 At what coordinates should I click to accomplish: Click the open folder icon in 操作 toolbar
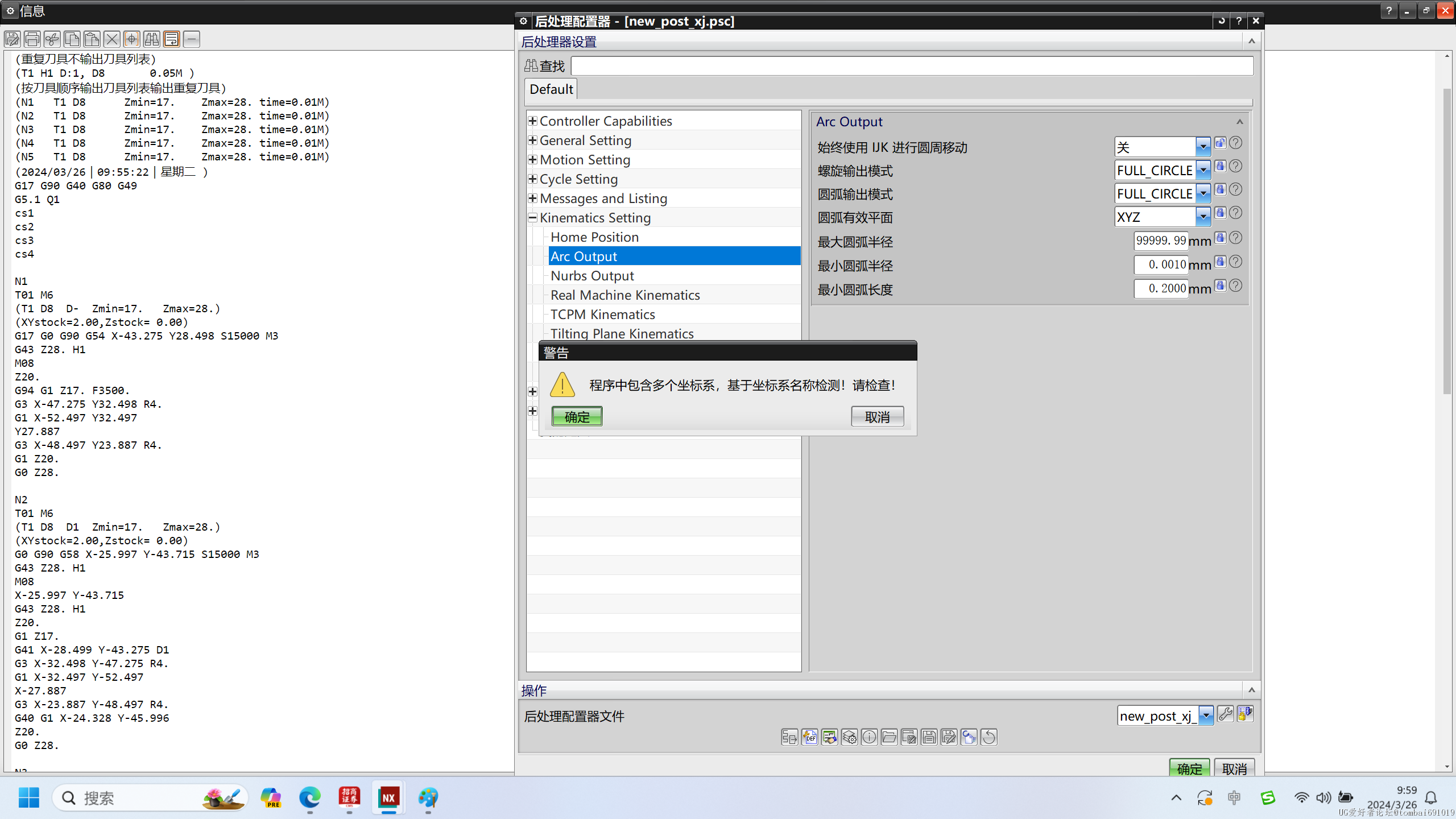pos(889,737)
